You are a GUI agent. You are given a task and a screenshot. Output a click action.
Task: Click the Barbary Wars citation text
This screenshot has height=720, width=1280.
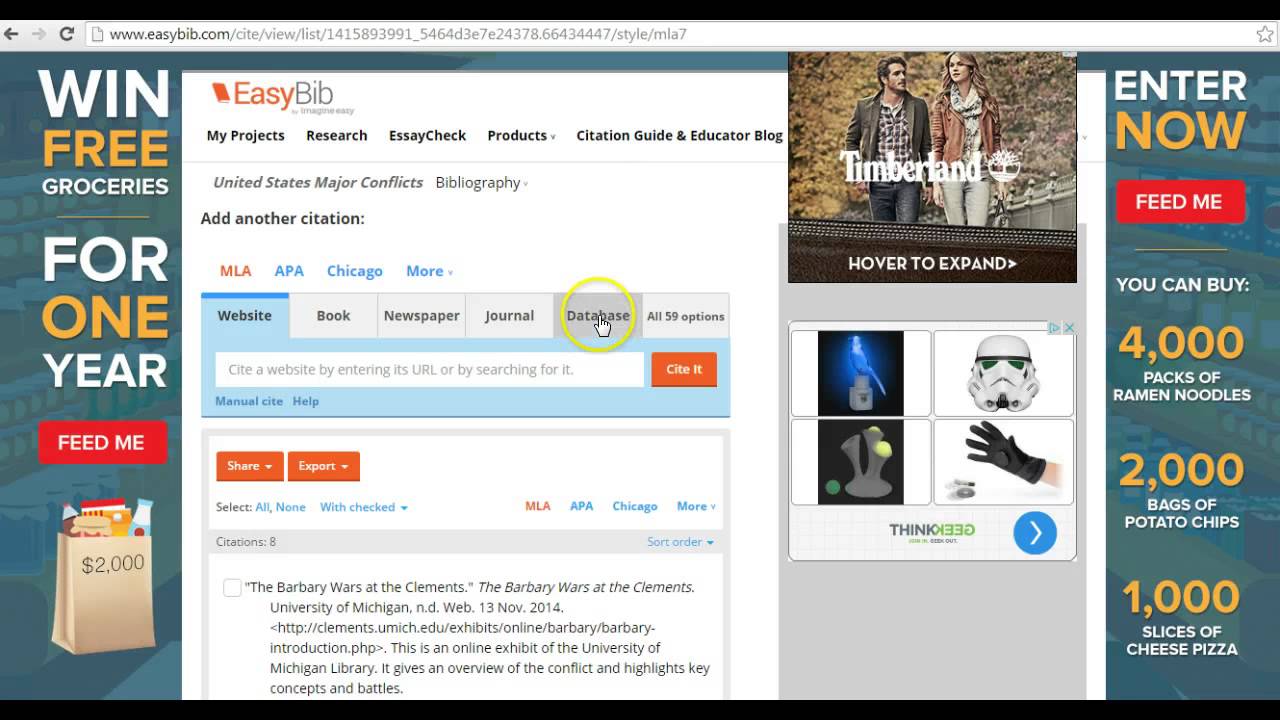point(478,637)
